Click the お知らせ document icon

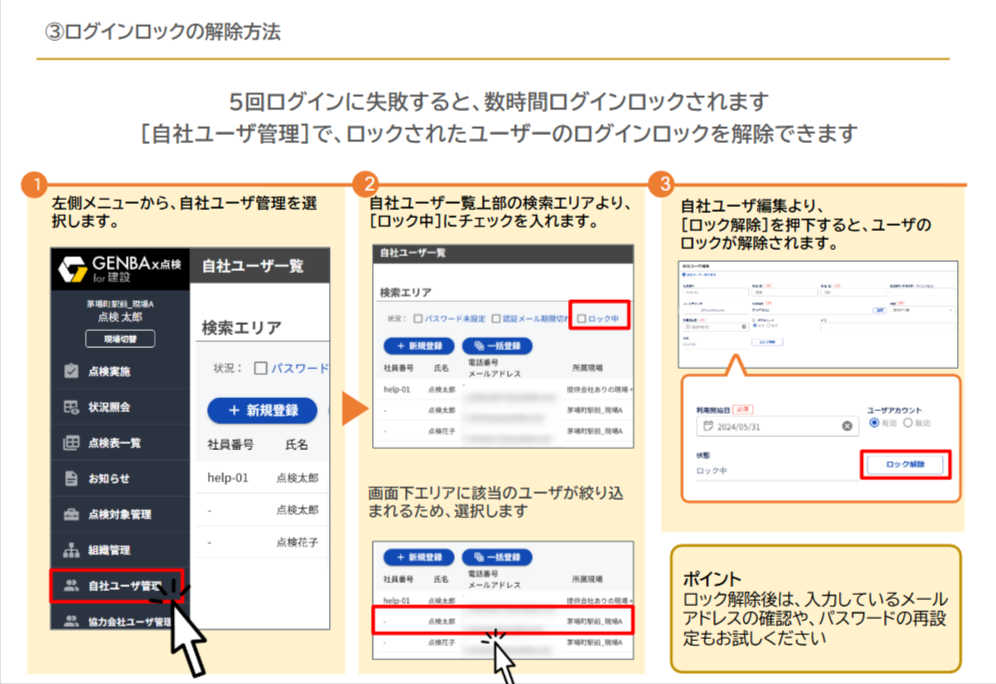(71, 478)
